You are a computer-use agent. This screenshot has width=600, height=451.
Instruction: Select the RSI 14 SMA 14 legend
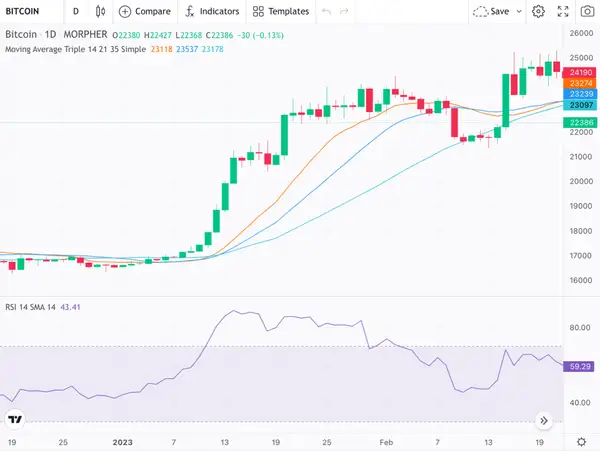tap(30, 307)
